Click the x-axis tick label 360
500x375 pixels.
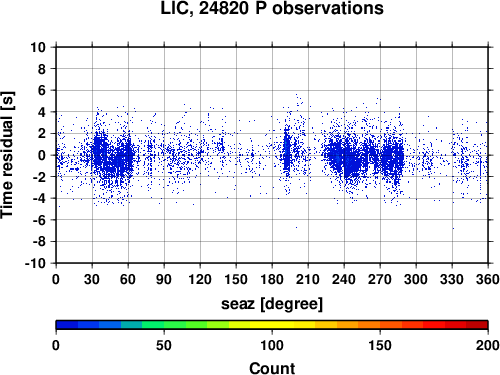click(x=488, y=279)
